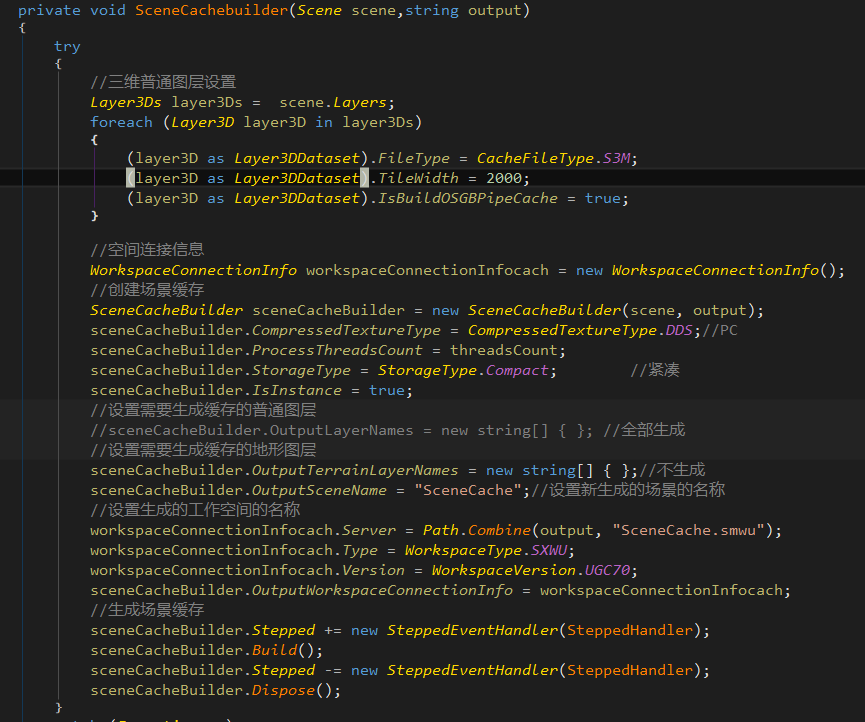Click the TileWidth property
The height and width of the screenshot is (722, 865).
[418, 178]
